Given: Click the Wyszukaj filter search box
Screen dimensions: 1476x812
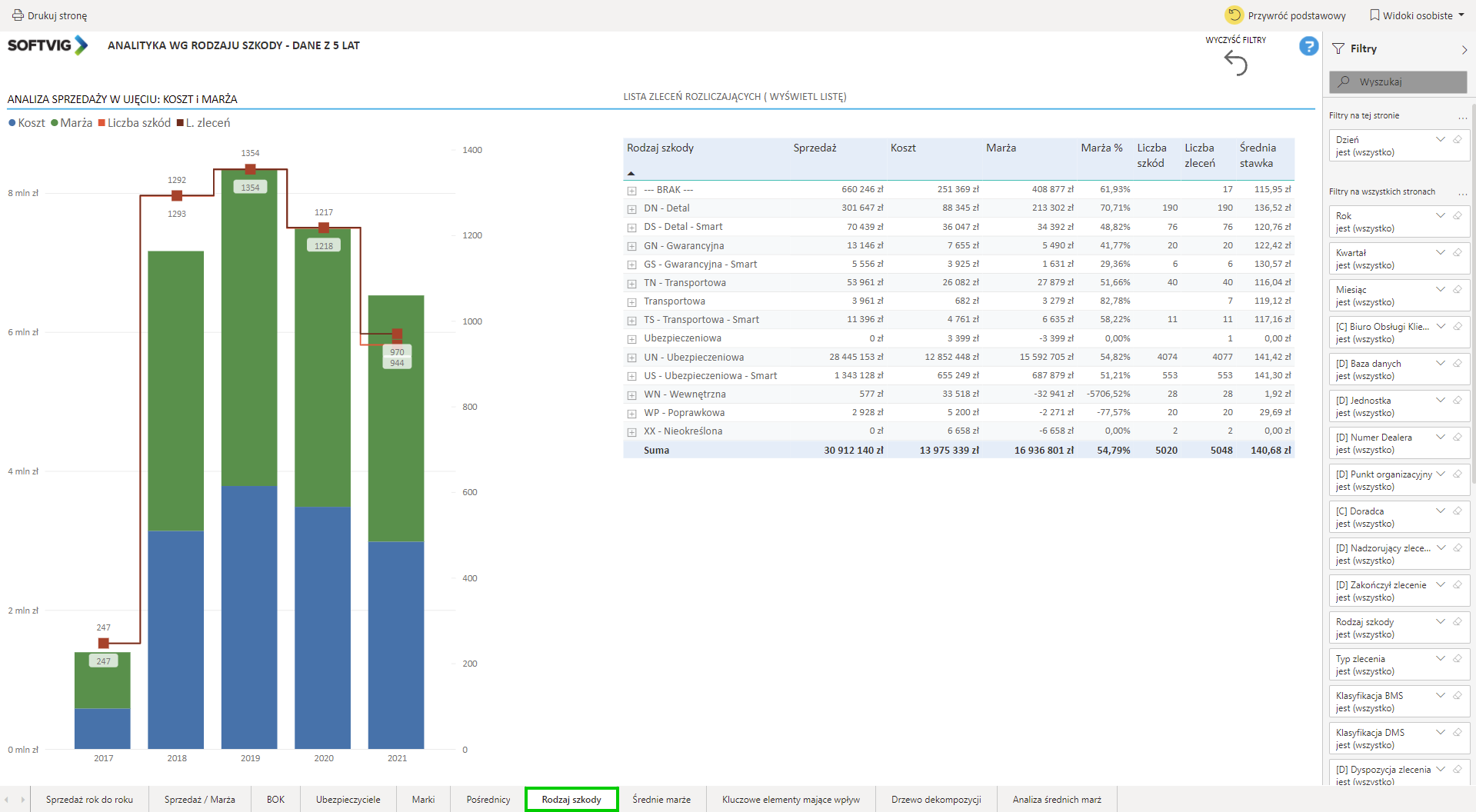Looking at the screenshot, I should [x=1398, y=82].
